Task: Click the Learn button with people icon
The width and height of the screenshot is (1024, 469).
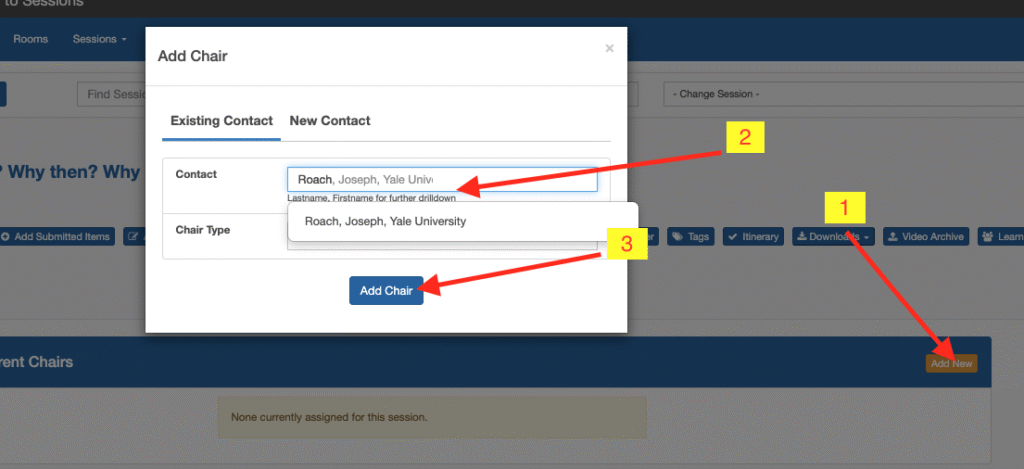Action: [x=1002, y=237]
